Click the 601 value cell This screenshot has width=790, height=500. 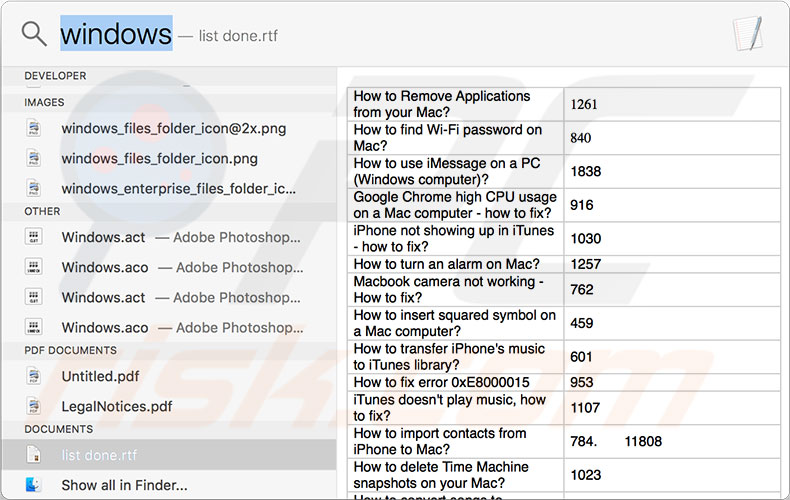(x=673, y=357)
